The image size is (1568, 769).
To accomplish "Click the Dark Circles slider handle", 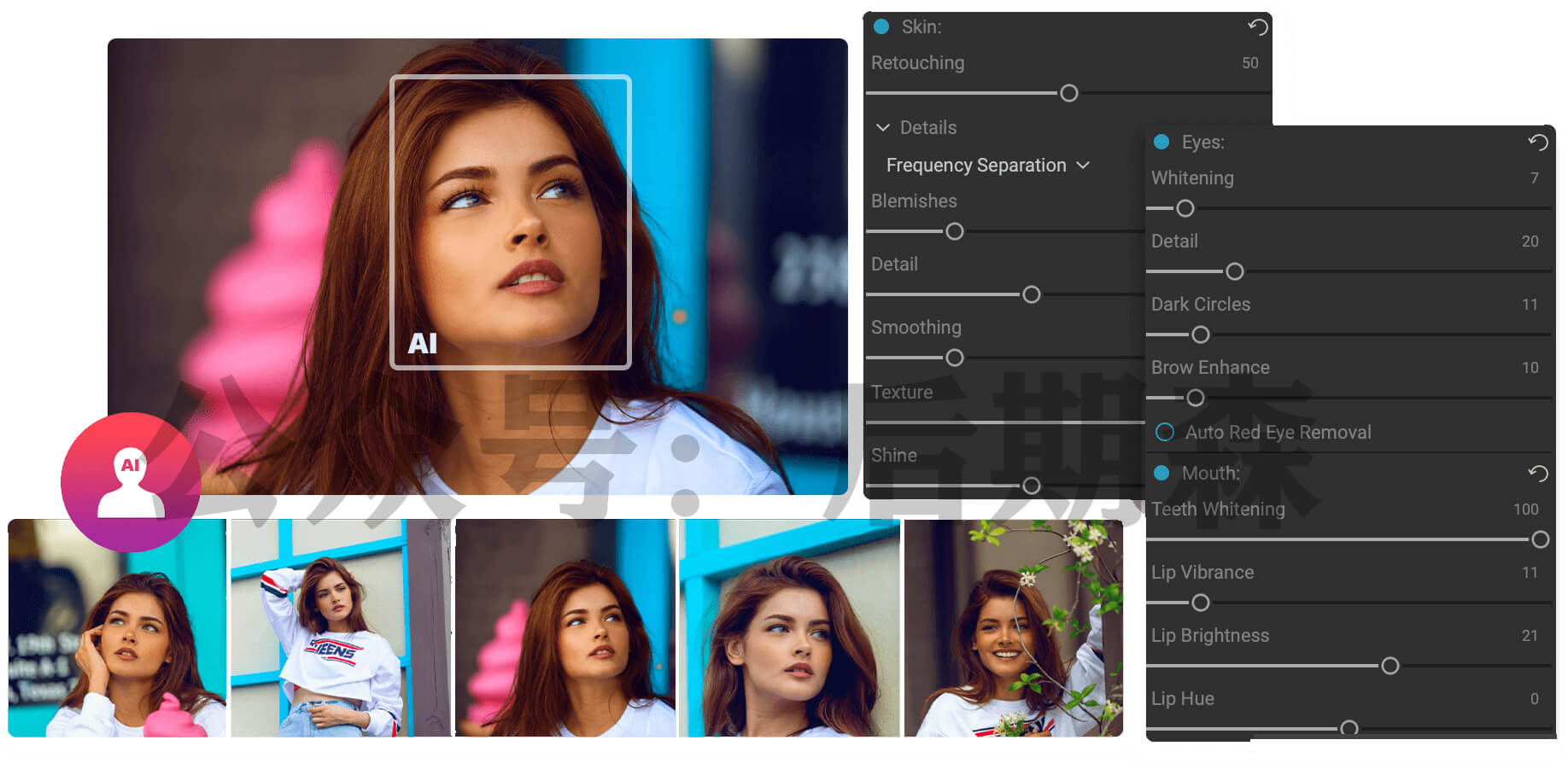I will (1201, 335).
